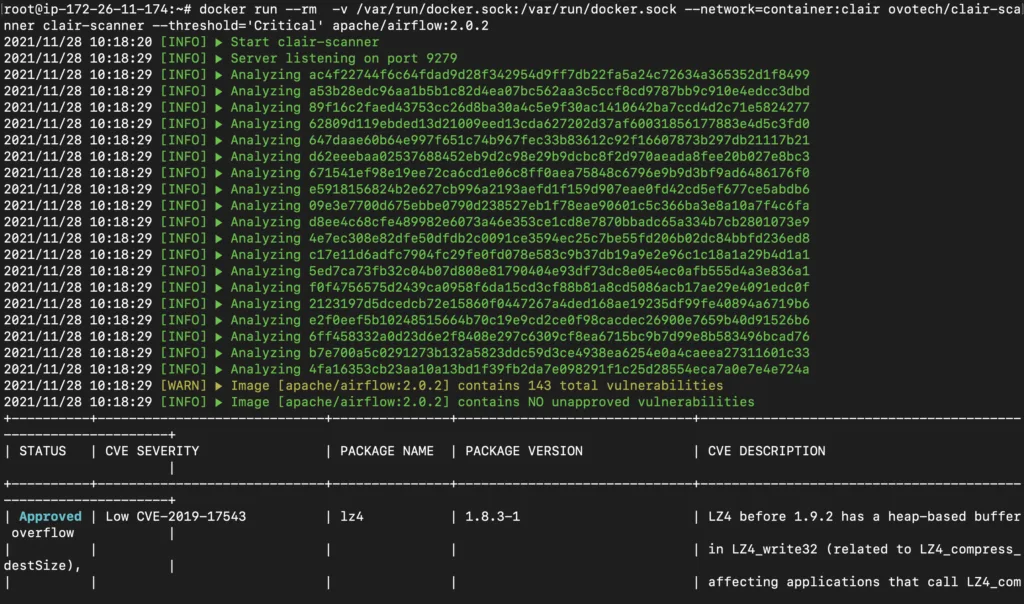
Task: Click '143 total vulnerabilities' warning text
Action: point(626,385)
